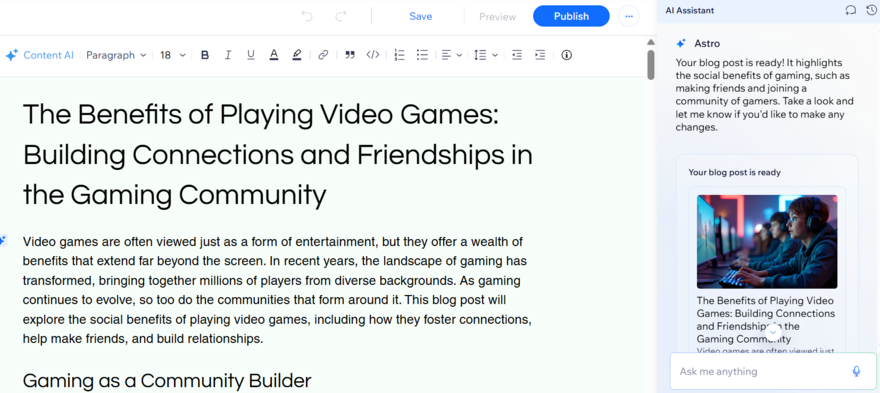Viewport: 880px width, 393px height.
Task: Click the Redo arrow icon
Action: [x=341, y=16]
